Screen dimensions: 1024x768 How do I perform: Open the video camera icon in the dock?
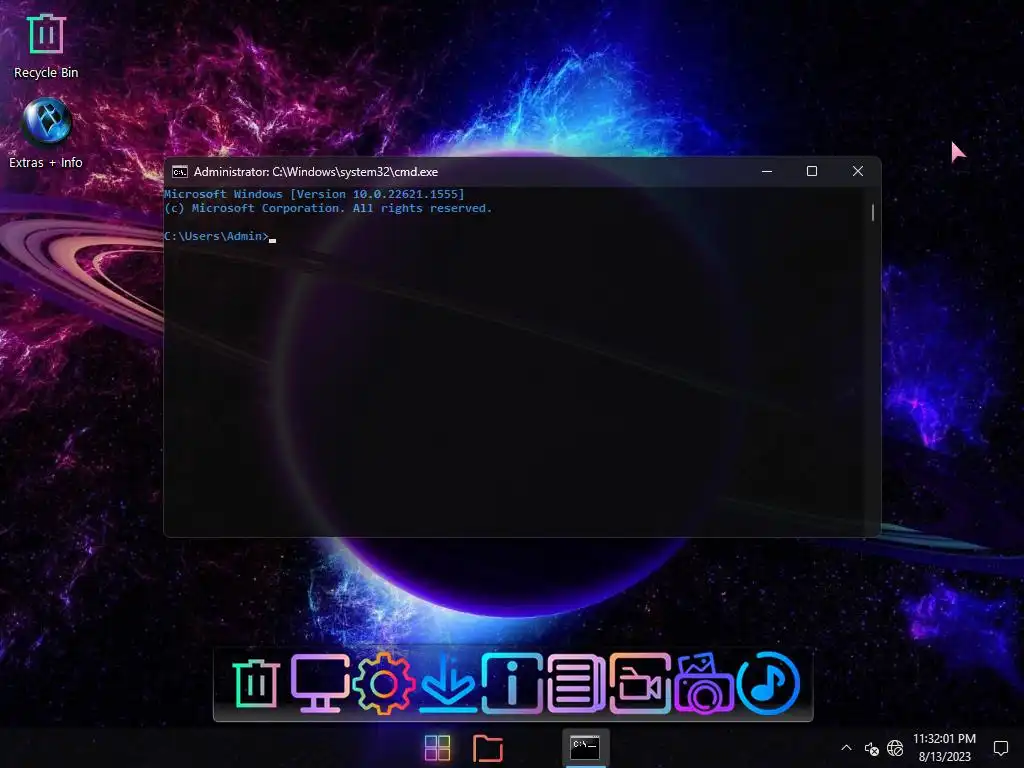click(640, 683)
